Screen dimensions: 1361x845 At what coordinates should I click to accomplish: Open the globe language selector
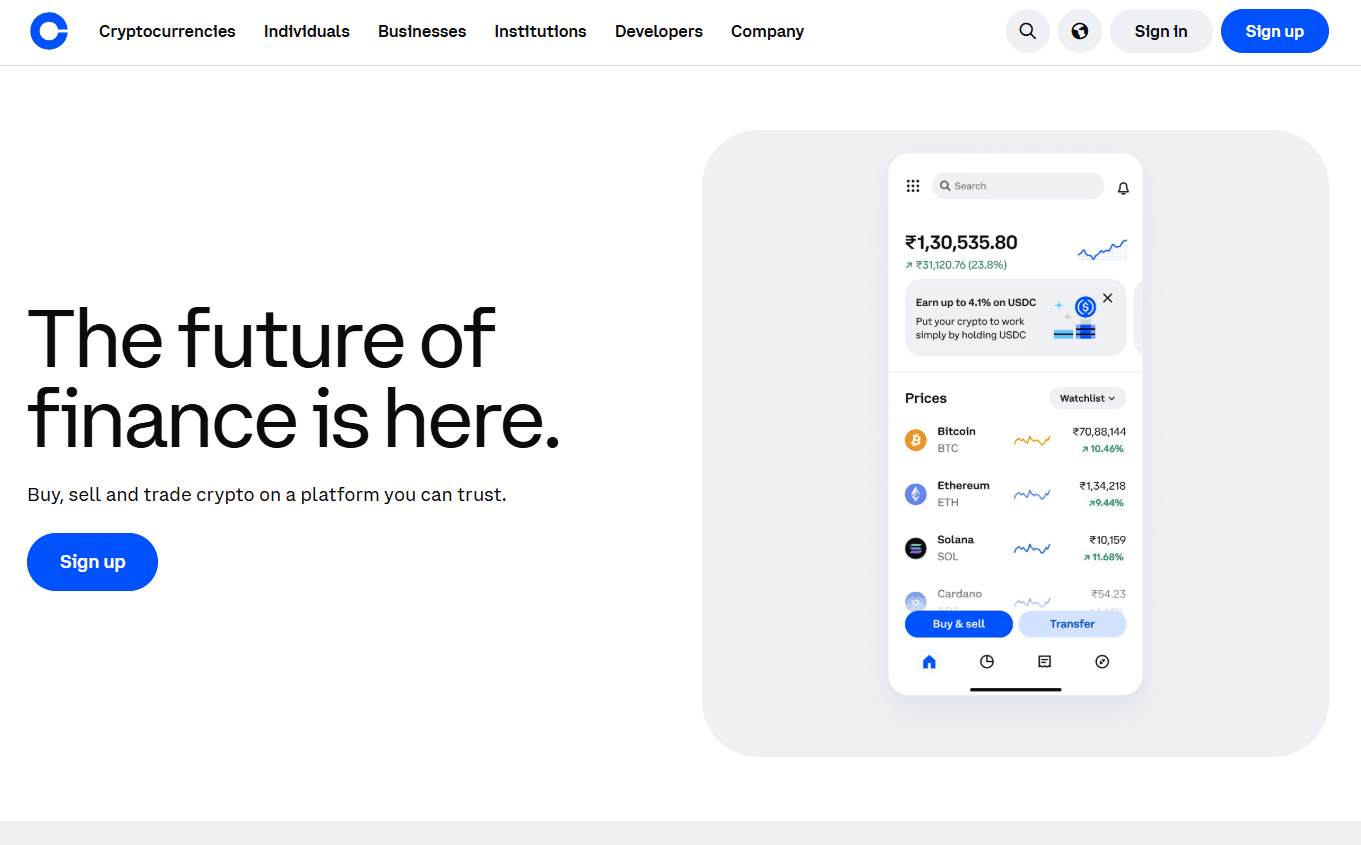pyautogui.click(x=1080, y=31)
